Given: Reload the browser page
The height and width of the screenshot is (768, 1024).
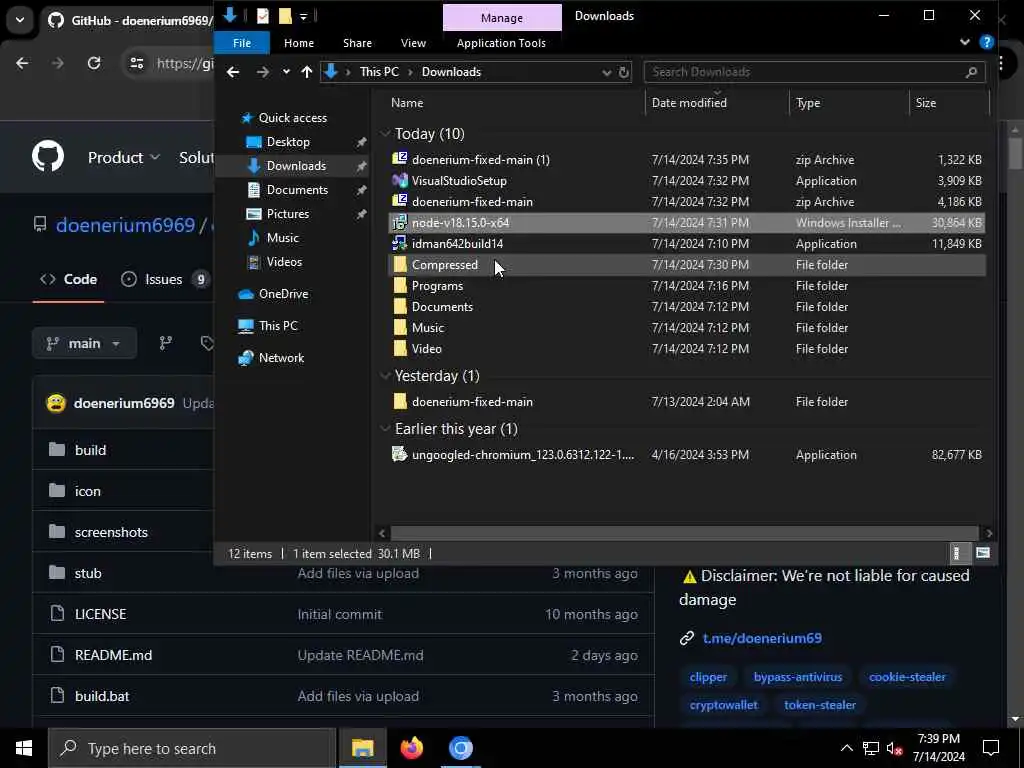Looking at the screenshot, I should [94, 63].
